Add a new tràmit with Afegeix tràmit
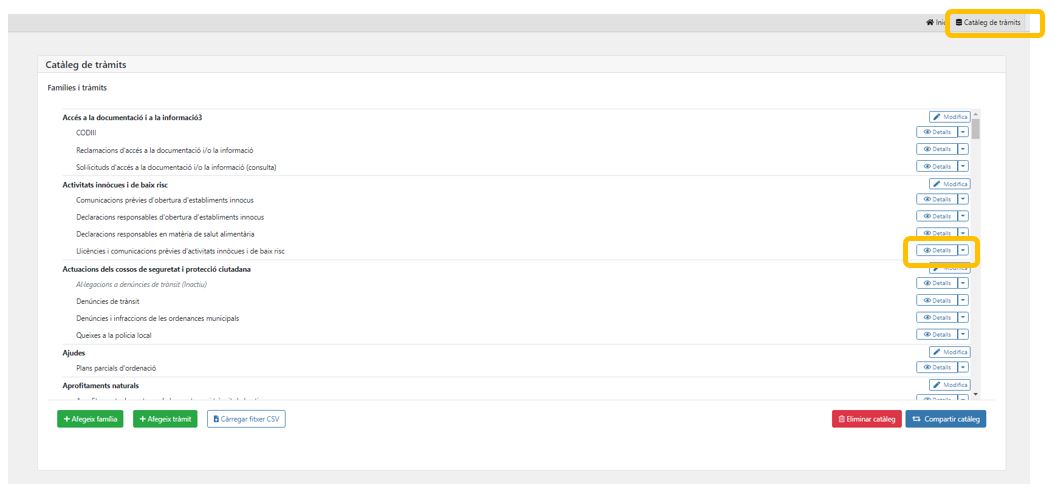 pyautogui.click(x=165, y=419)
